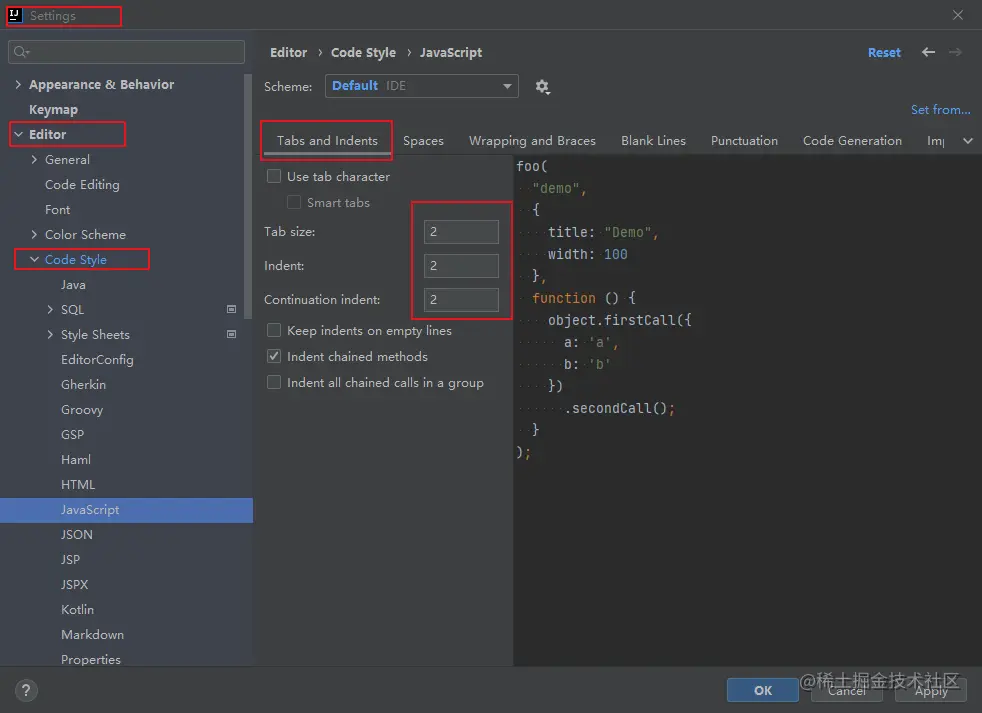Open the Code Generation tab
Image resolution: width=982 pixels, height=713 pixels.
click(x=852, y=141)
